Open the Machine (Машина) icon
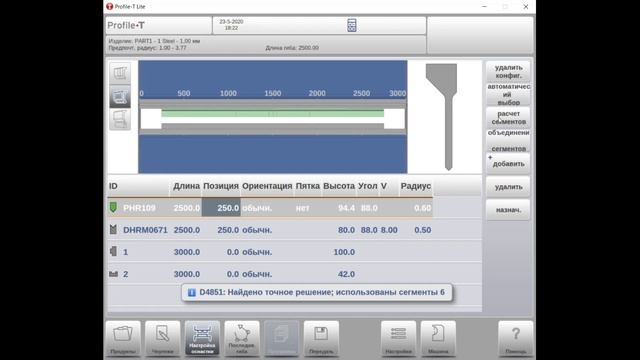Viewport: 640px width, 360px height. tap(438, 338)
